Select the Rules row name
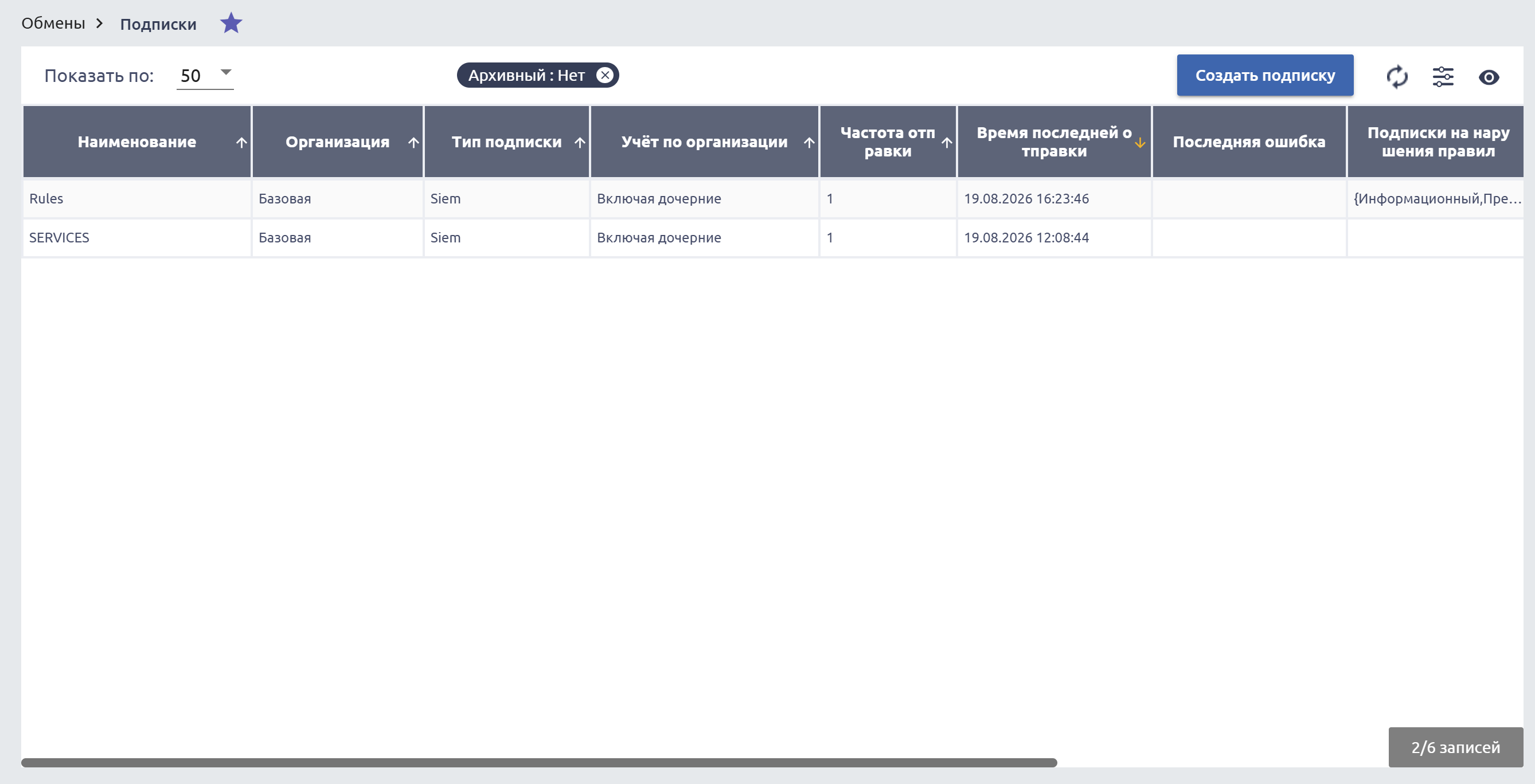This screenshot has width=1535, height=784. tap(46, 198)
